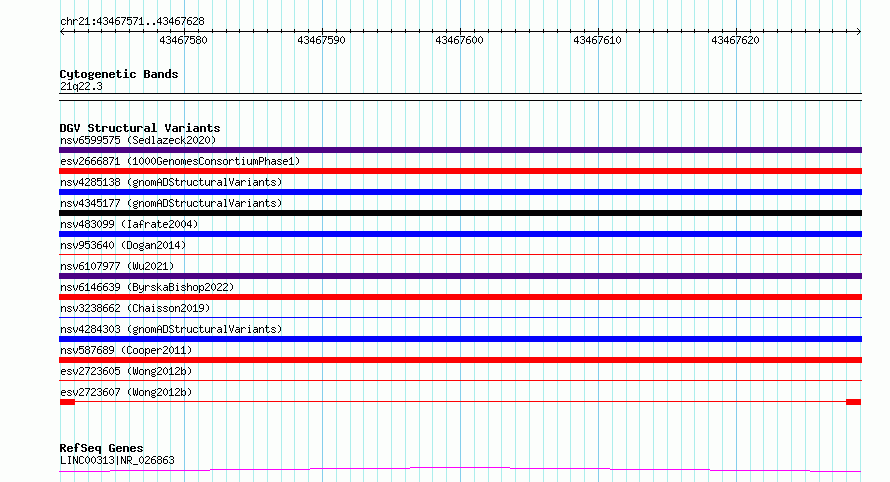Image resolution: width=890 pixels, height=482 pixels.
Task: Click the left red block of esv2723607
Action: coord(68,402)
